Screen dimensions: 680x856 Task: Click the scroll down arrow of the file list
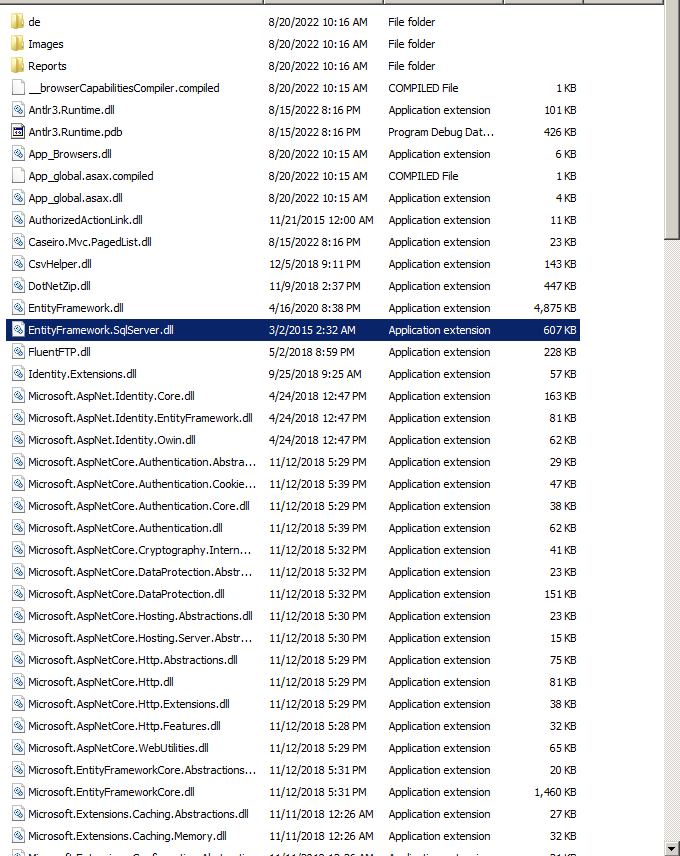(x=672, y=848)
